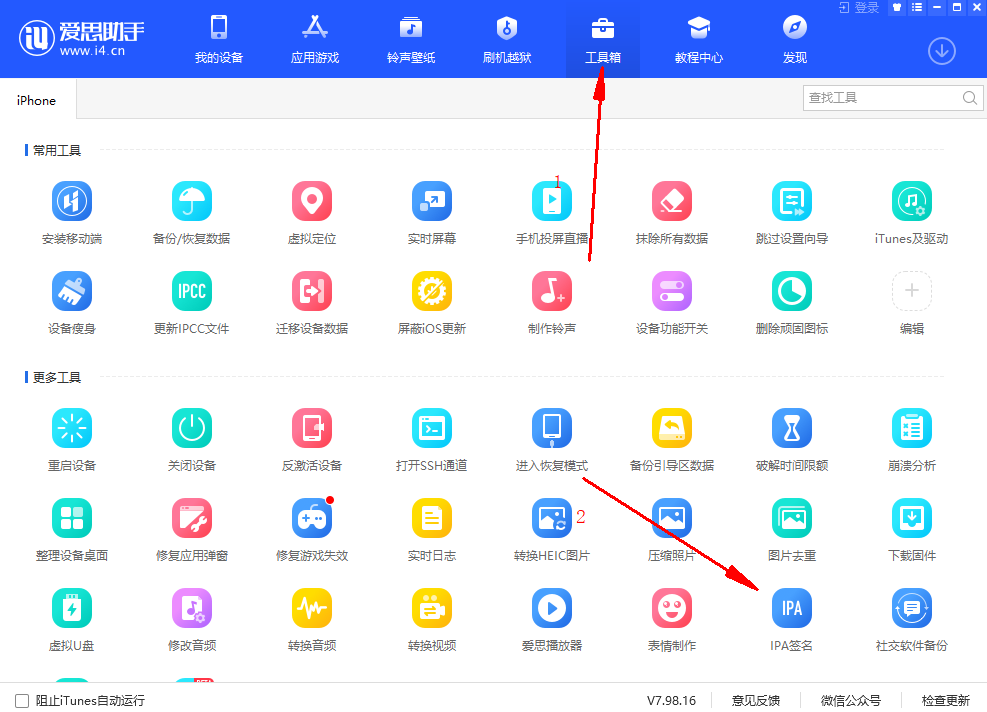
Task: Open 虚拟U盘 tool
Action: (x=72, y=609)
